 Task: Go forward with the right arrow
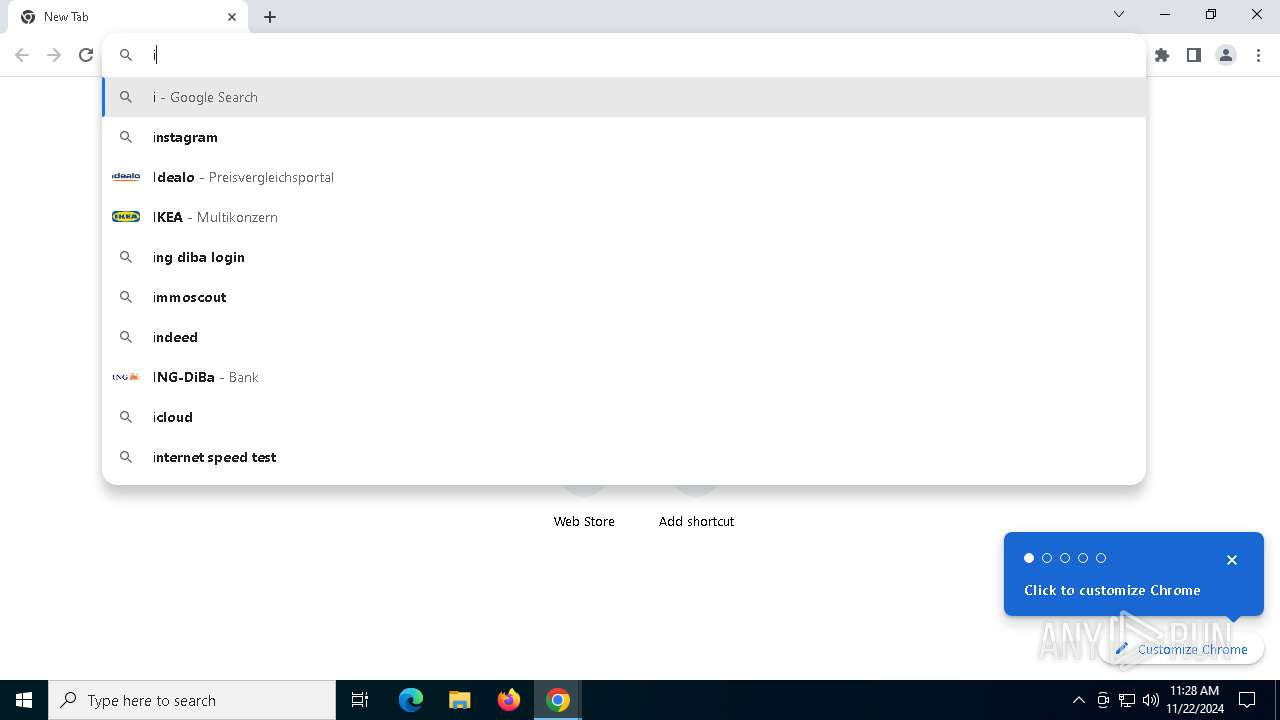click(54, 55)
